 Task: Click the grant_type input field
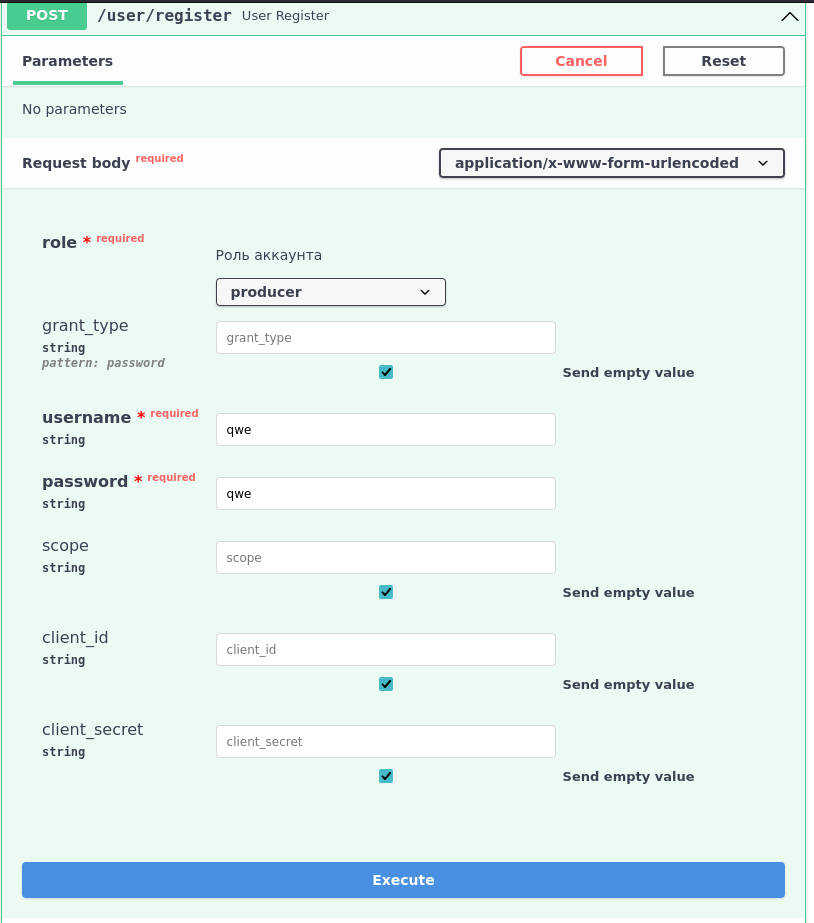[x=385, y=337]
